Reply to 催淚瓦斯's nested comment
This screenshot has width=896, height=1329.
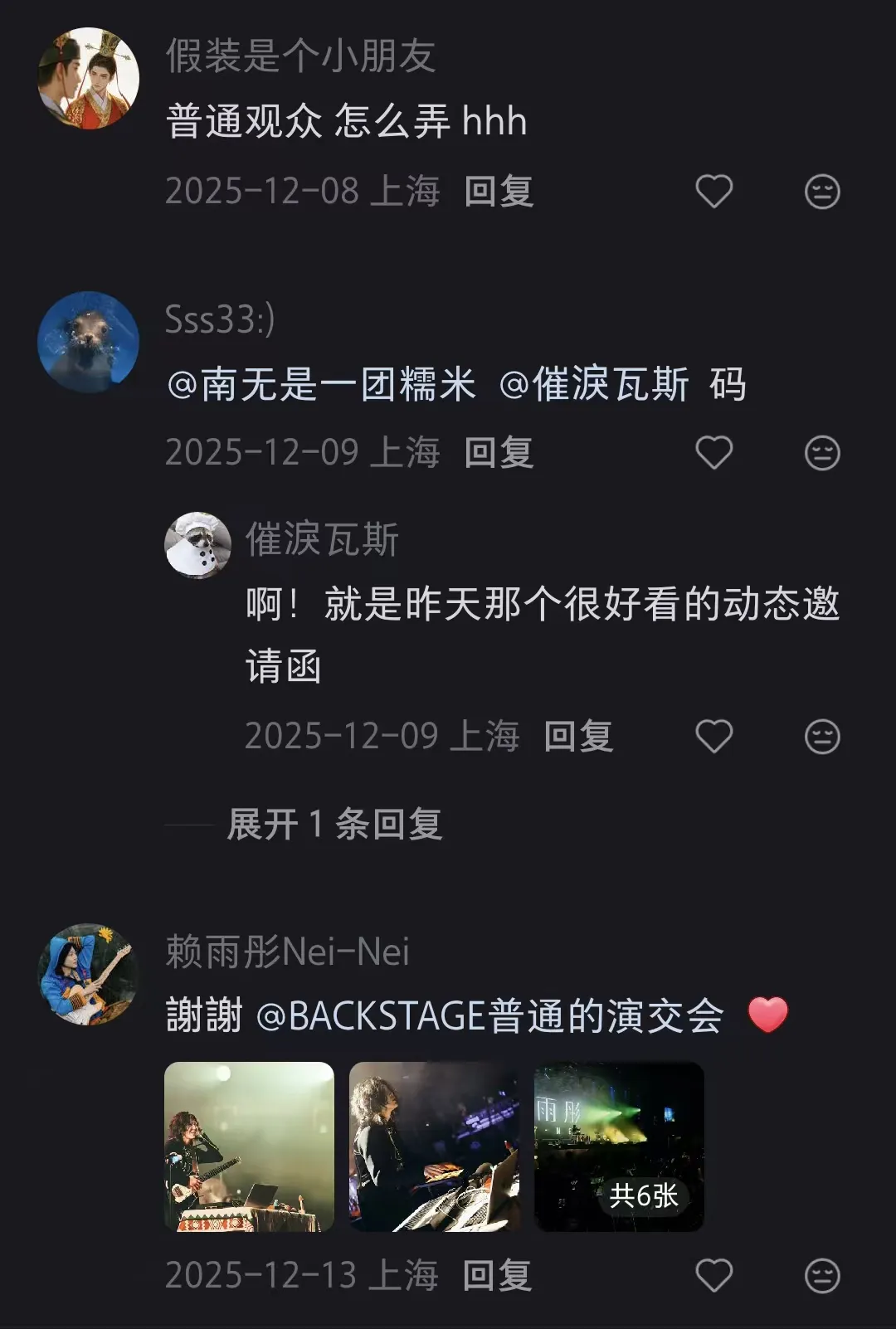pos(578,737)
